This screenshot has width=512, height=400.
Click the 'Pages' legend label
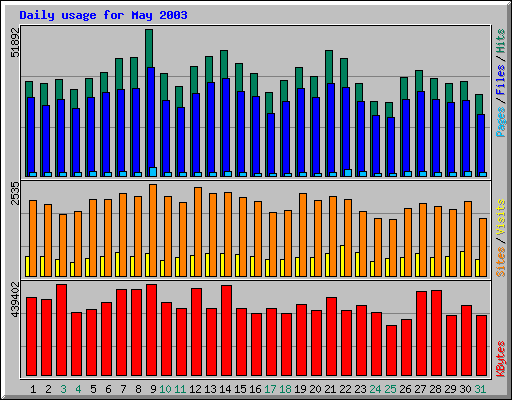pyautogui.click(x=500, y=122)
